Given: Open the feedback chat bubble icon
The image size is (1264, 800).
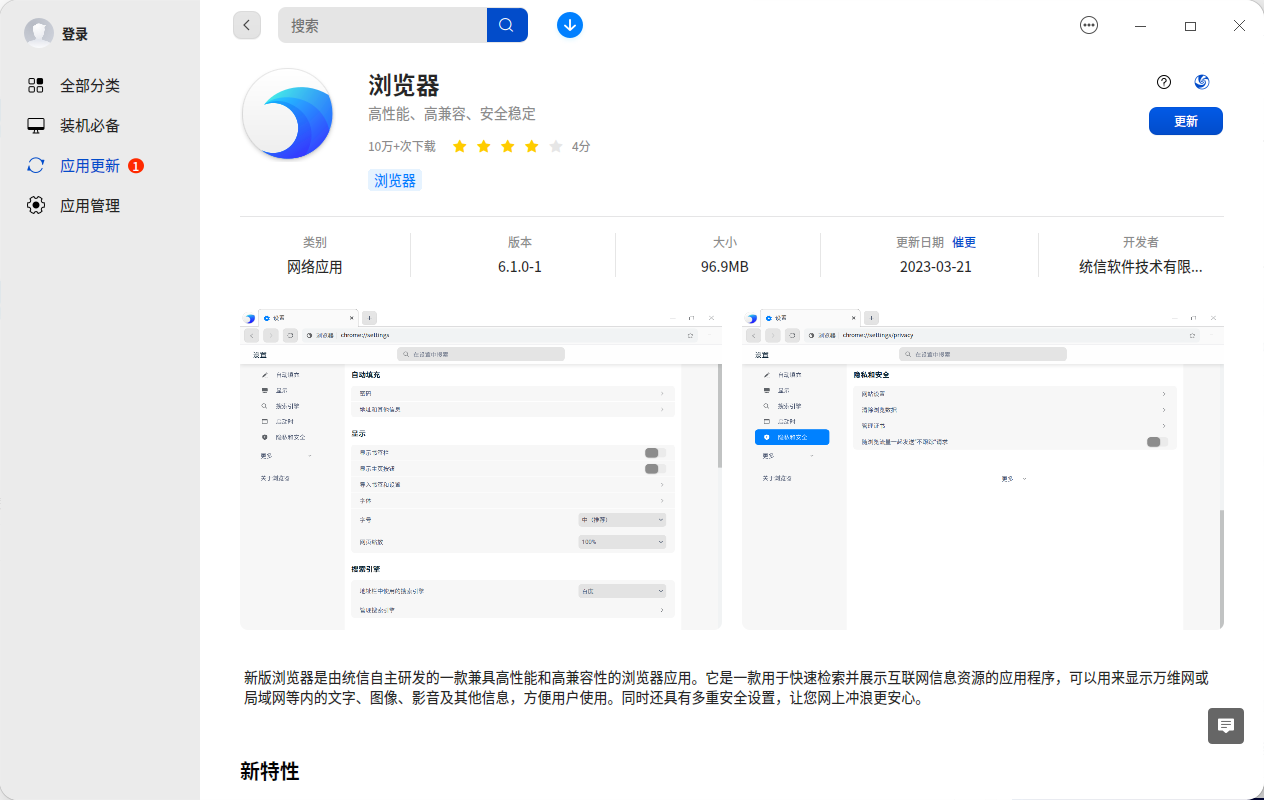Looking at the screenshot, I should pos(1225,726).
